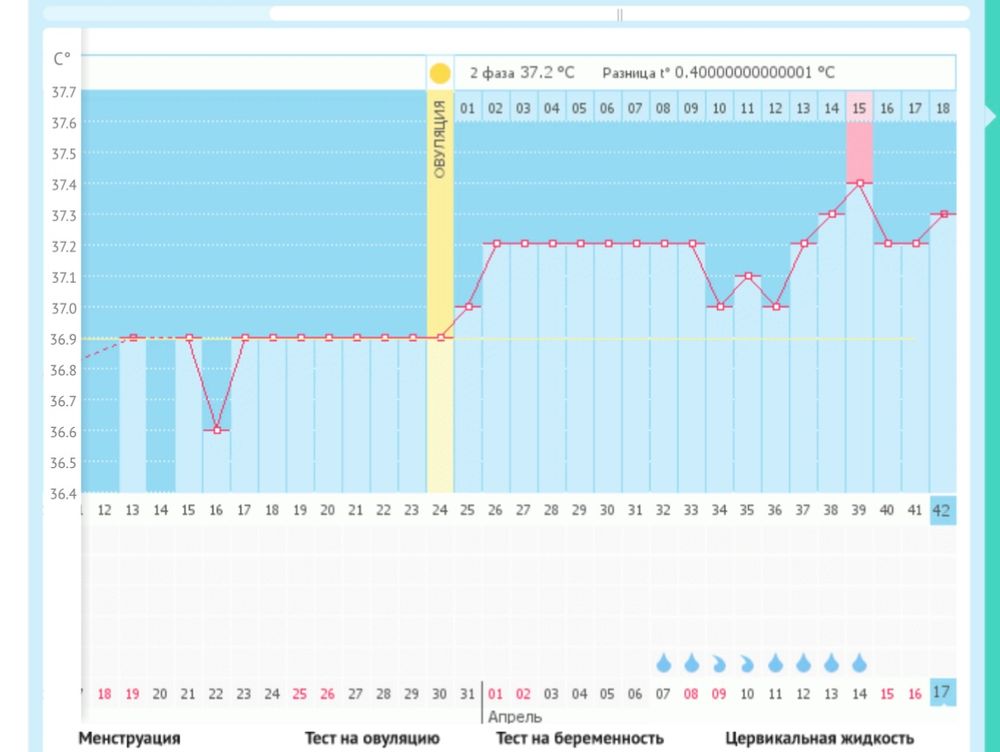Click the Тест на овуляцию label
This screenshot has width=1000, height=752.
[x=372, y=738]
